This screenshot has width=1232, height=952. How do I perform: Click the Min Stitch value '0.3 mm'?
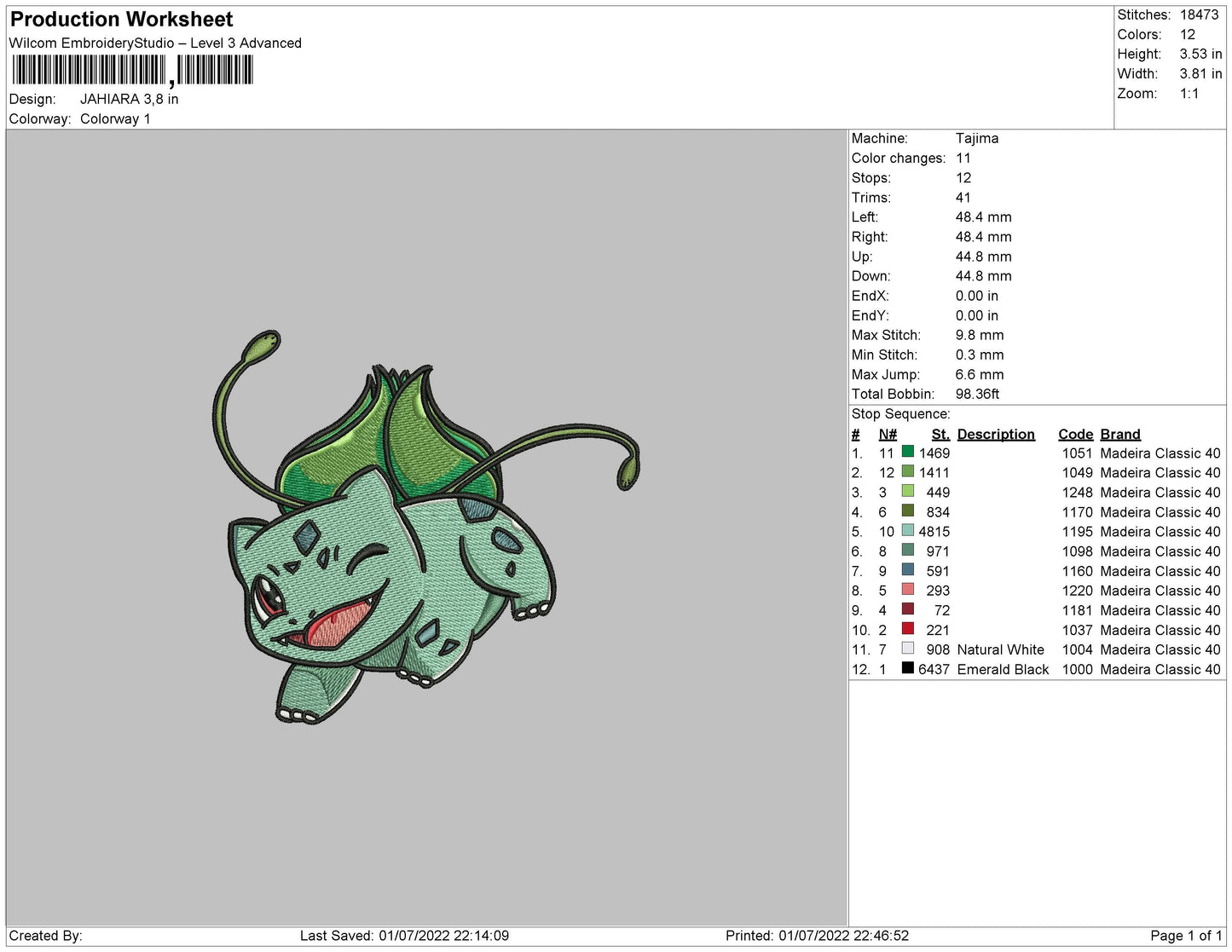pyautogui.click(x=980, y=355)
